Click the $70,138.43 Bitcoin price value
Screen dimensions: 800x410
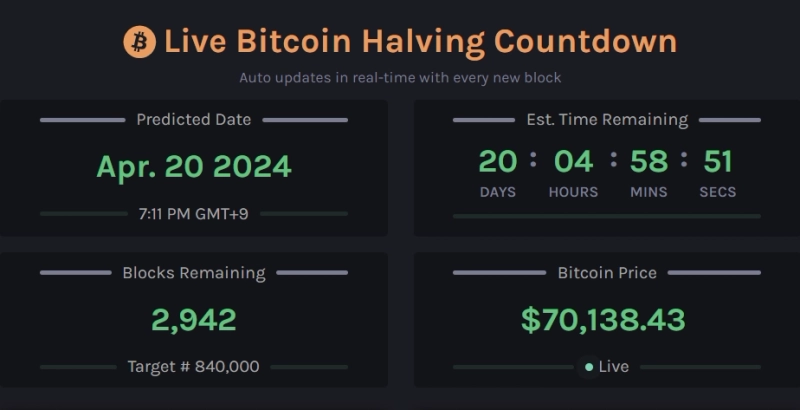pos(603,320)
